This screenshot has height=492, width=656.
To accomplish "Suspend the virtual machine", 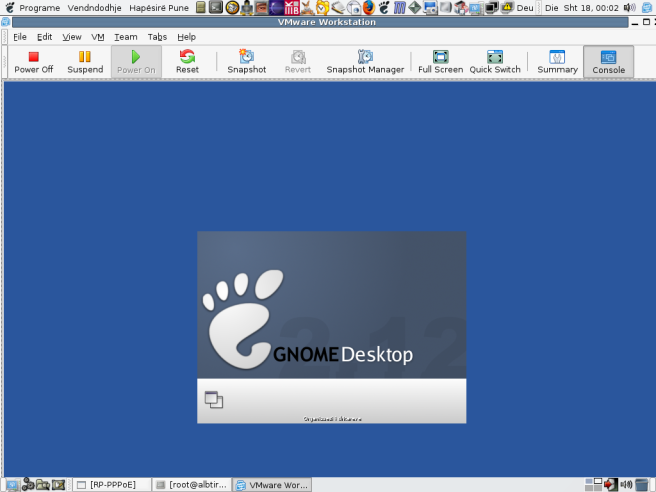I will 85,62.
